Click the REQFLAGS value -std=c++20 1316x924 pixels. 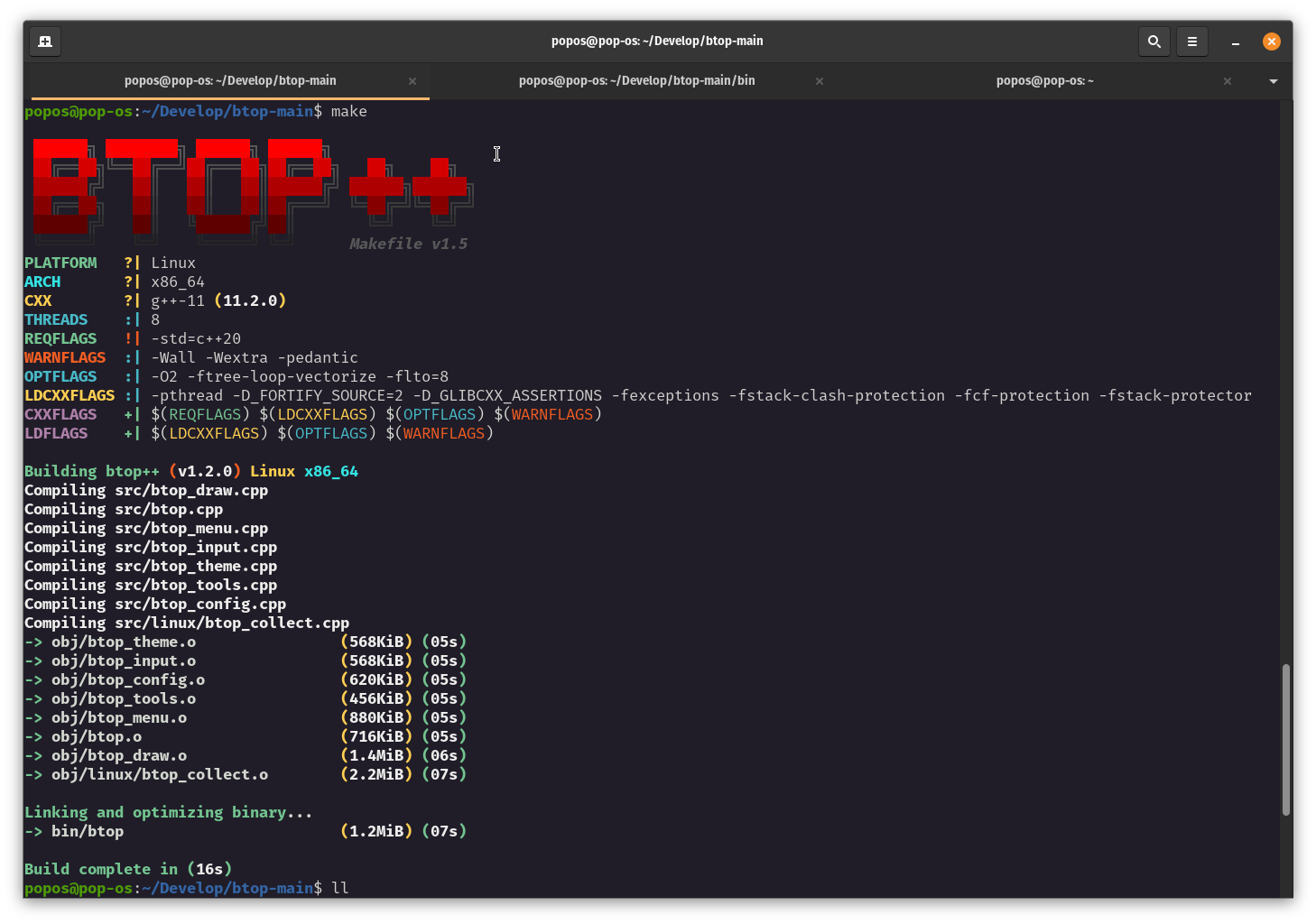(x=196, y=338)
